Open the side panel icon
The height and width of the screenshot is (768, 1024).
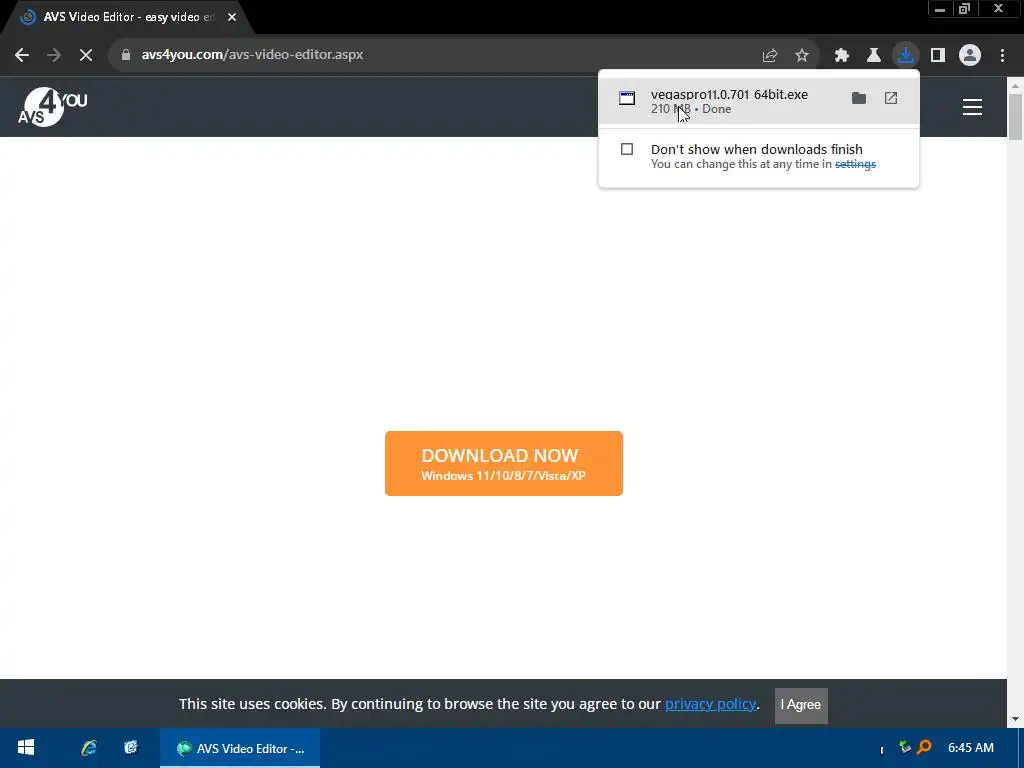938,56
